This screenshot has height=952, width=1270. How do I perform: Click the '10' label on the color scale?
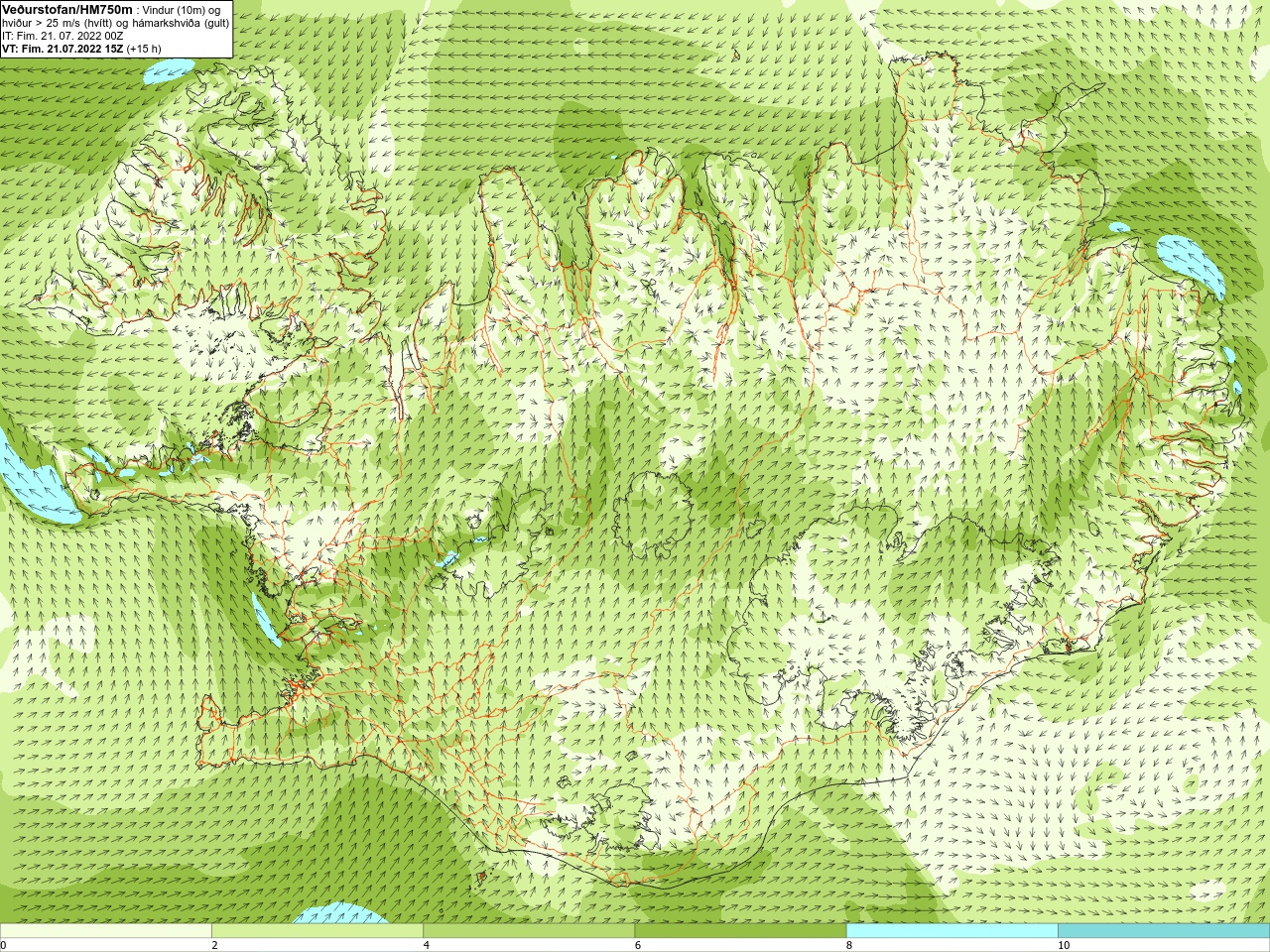click(1064, 945)
